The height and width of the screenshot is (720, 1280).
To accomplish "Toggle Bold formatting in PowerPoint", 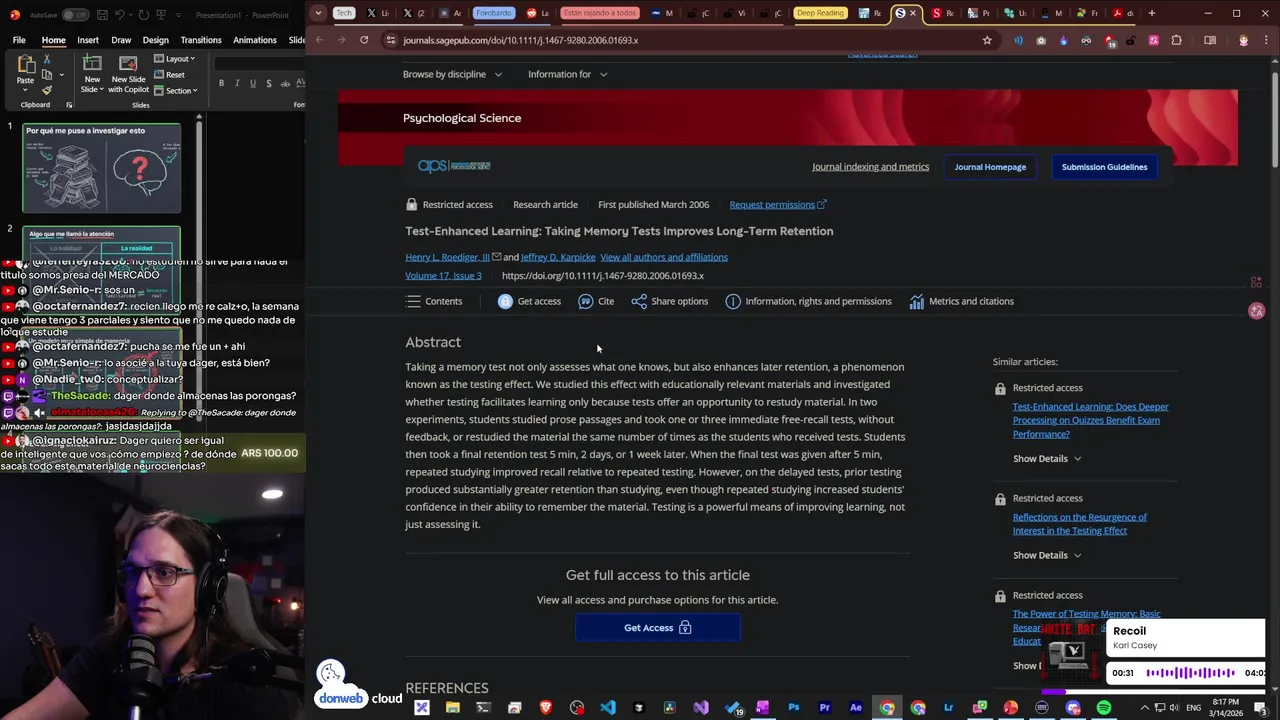I will 222,83.
